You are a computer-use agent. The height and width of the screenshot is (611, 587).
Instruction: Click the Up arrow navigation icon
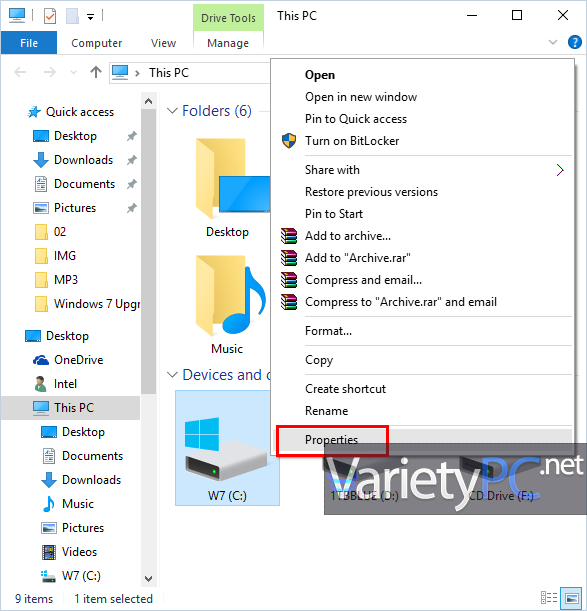[x=95, y=72]
